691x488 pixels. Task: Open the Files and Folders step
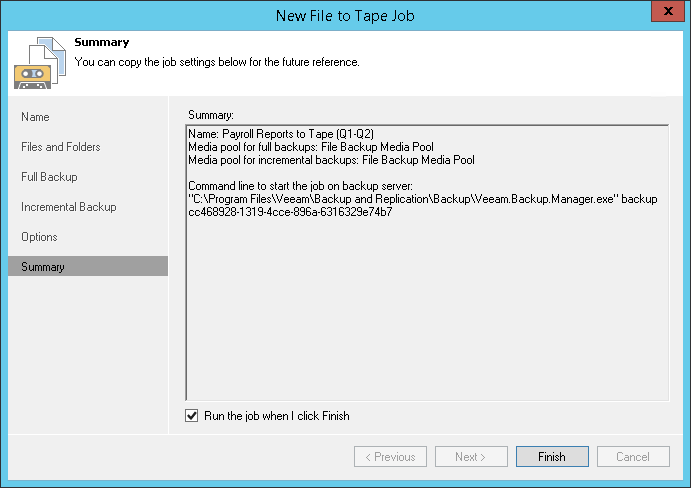point(61,147)
